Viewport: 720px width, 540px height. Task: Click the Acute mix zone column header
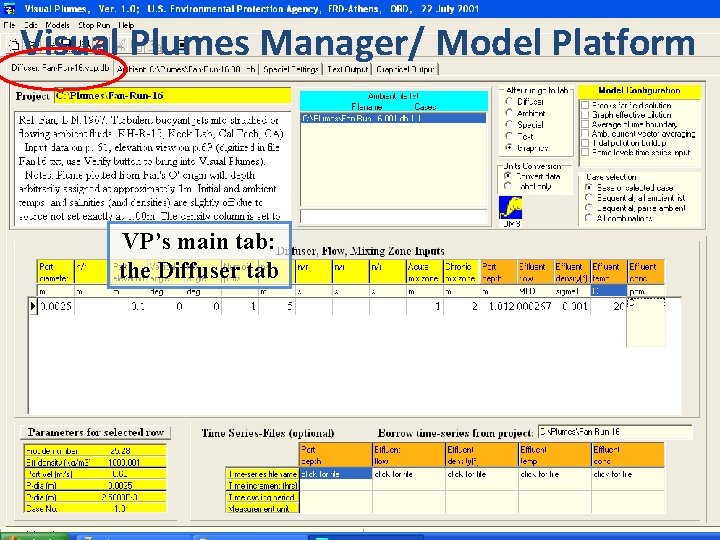pos(424,272)
